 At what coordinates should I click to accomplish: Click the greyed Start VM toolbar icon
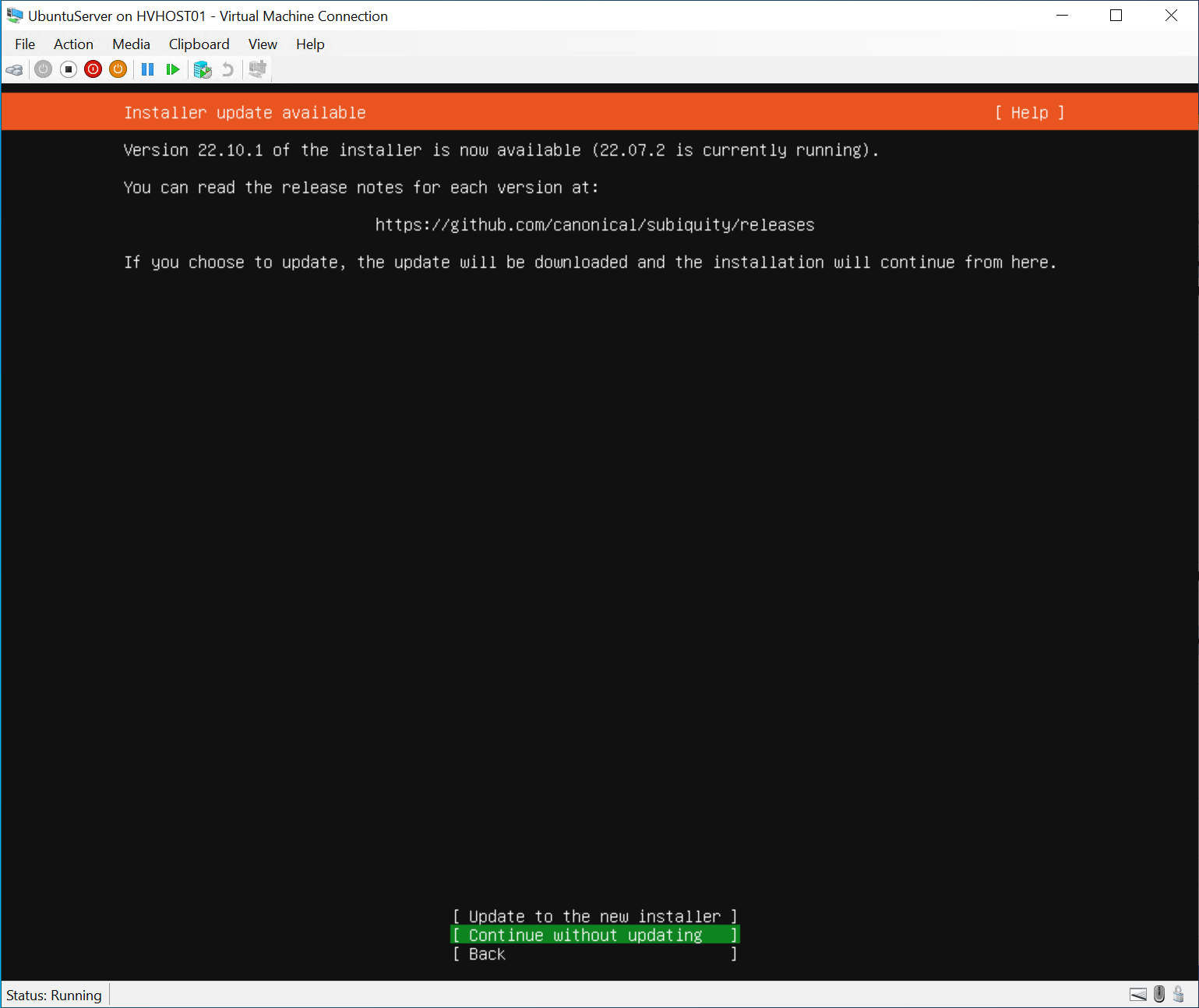(x=44, y=69)
